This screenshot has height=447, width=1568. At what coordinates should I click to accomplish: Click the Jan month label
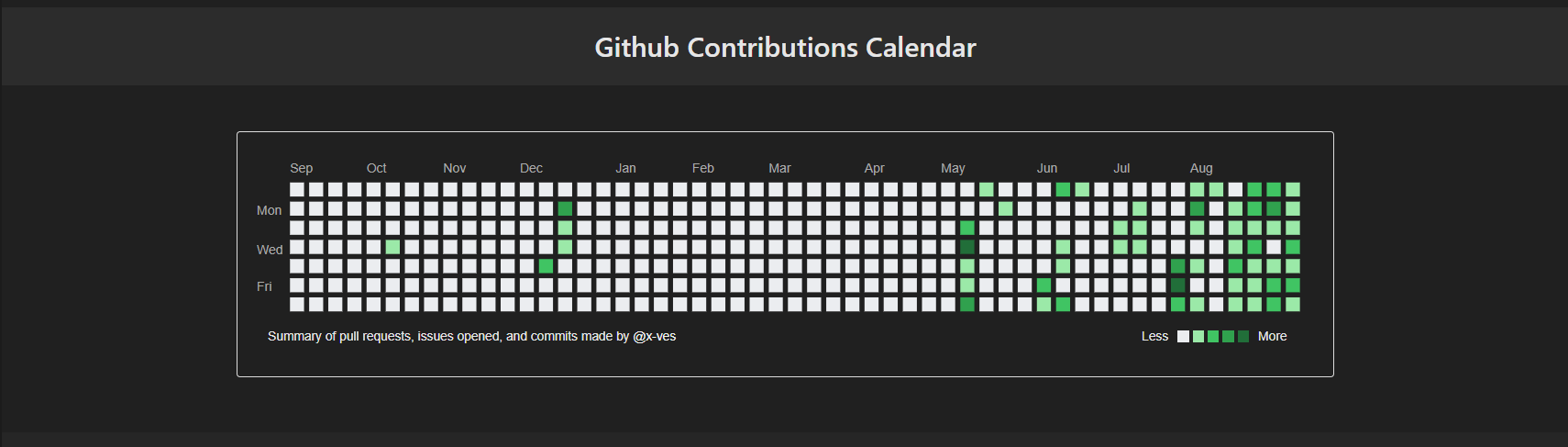click(626, 168)
